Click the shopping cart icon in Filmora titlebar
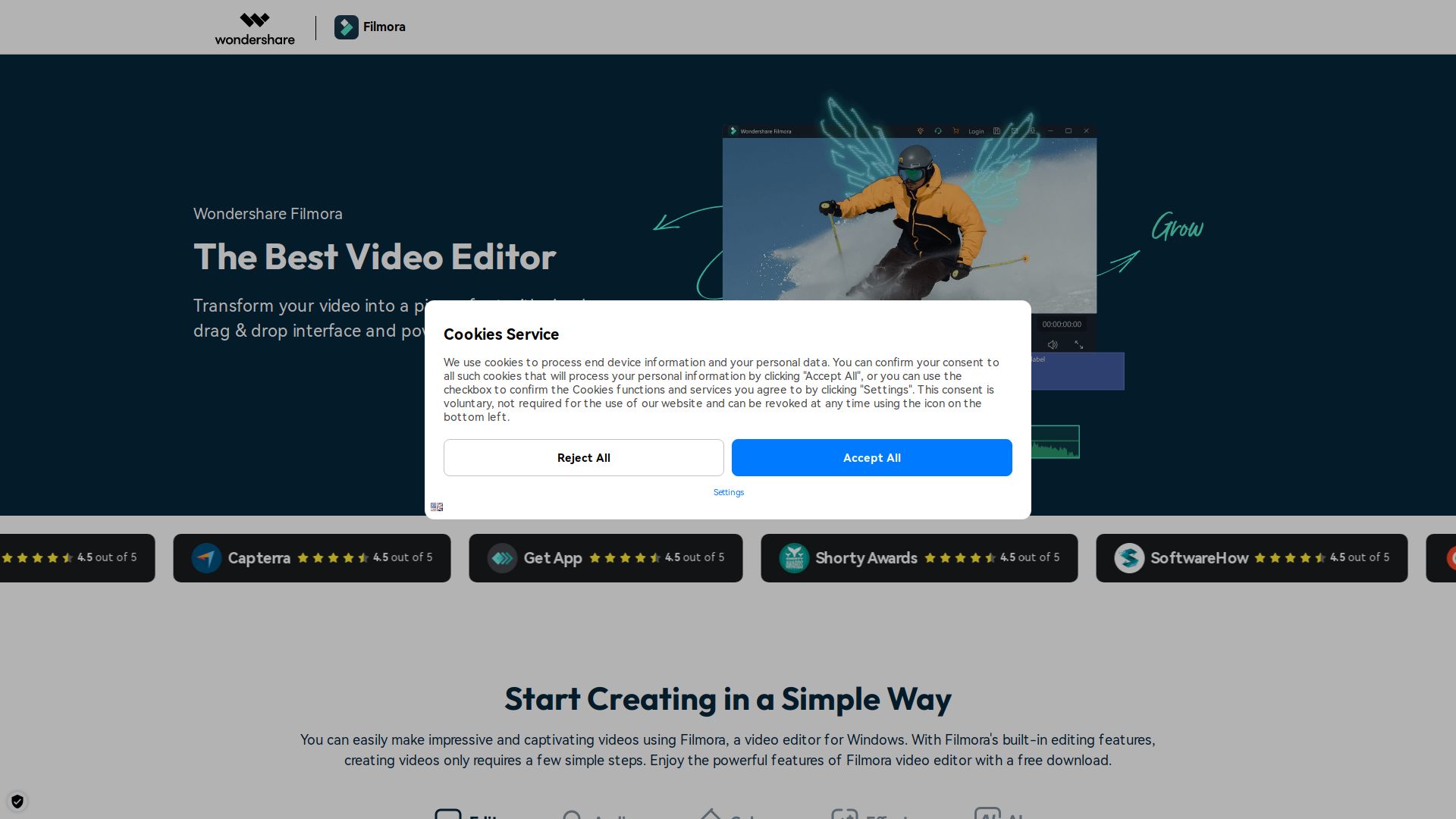 point(955,131)
